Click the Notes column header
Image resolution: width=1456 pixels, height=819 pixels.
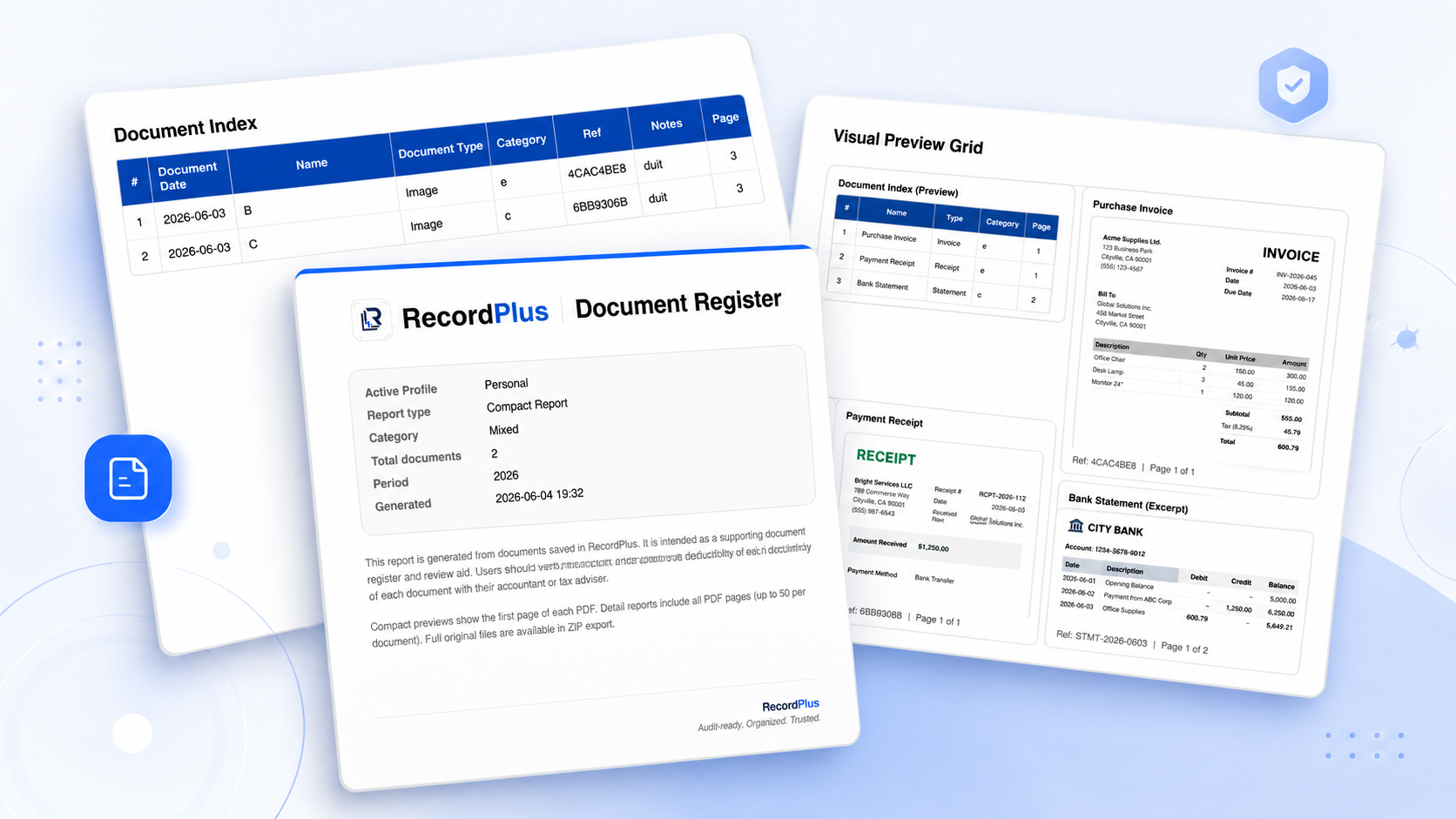pos(666,124)
